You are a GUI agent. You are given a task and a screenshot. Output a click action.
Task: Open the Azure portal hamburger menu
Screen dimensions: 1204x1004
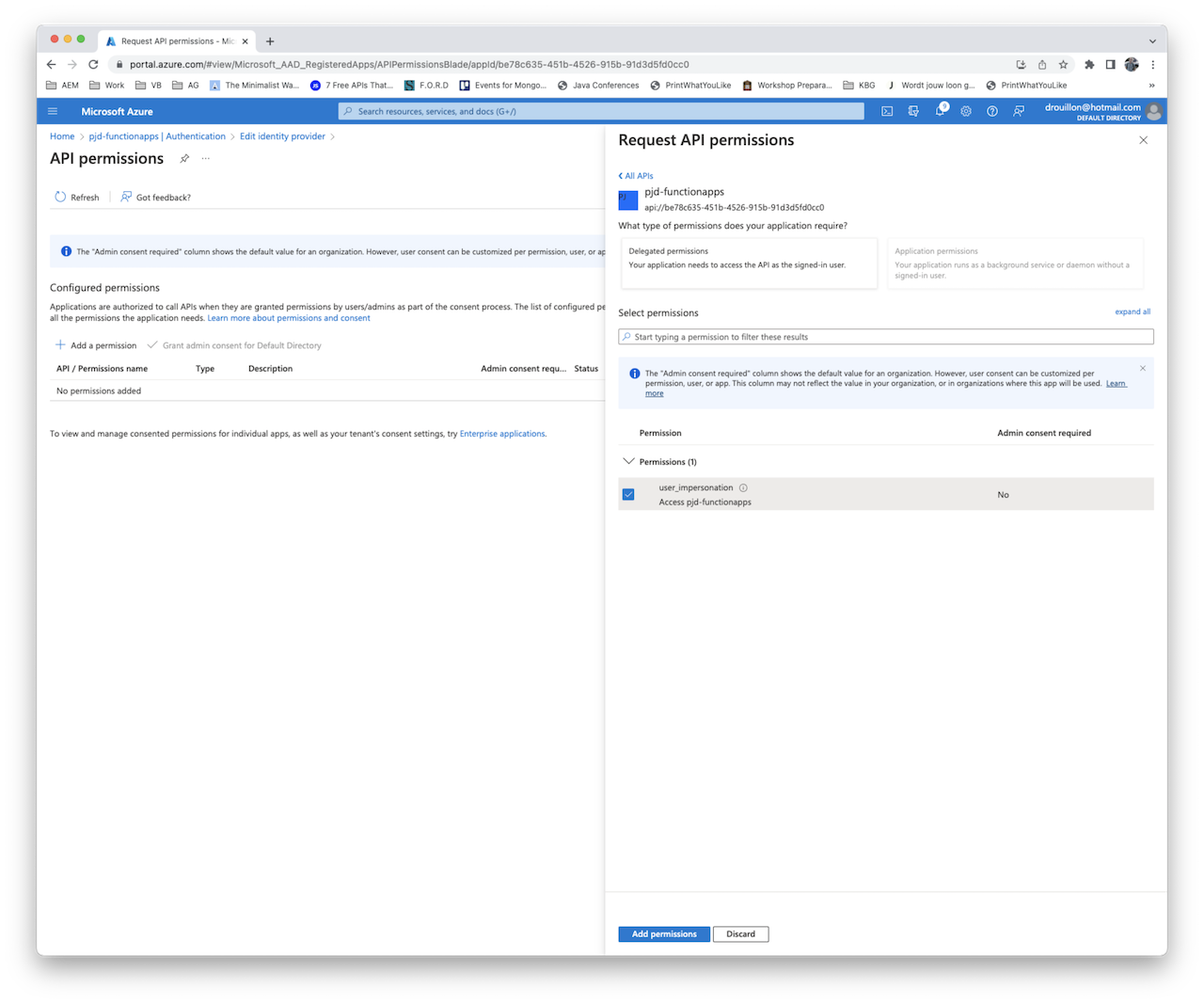[53, 111]
